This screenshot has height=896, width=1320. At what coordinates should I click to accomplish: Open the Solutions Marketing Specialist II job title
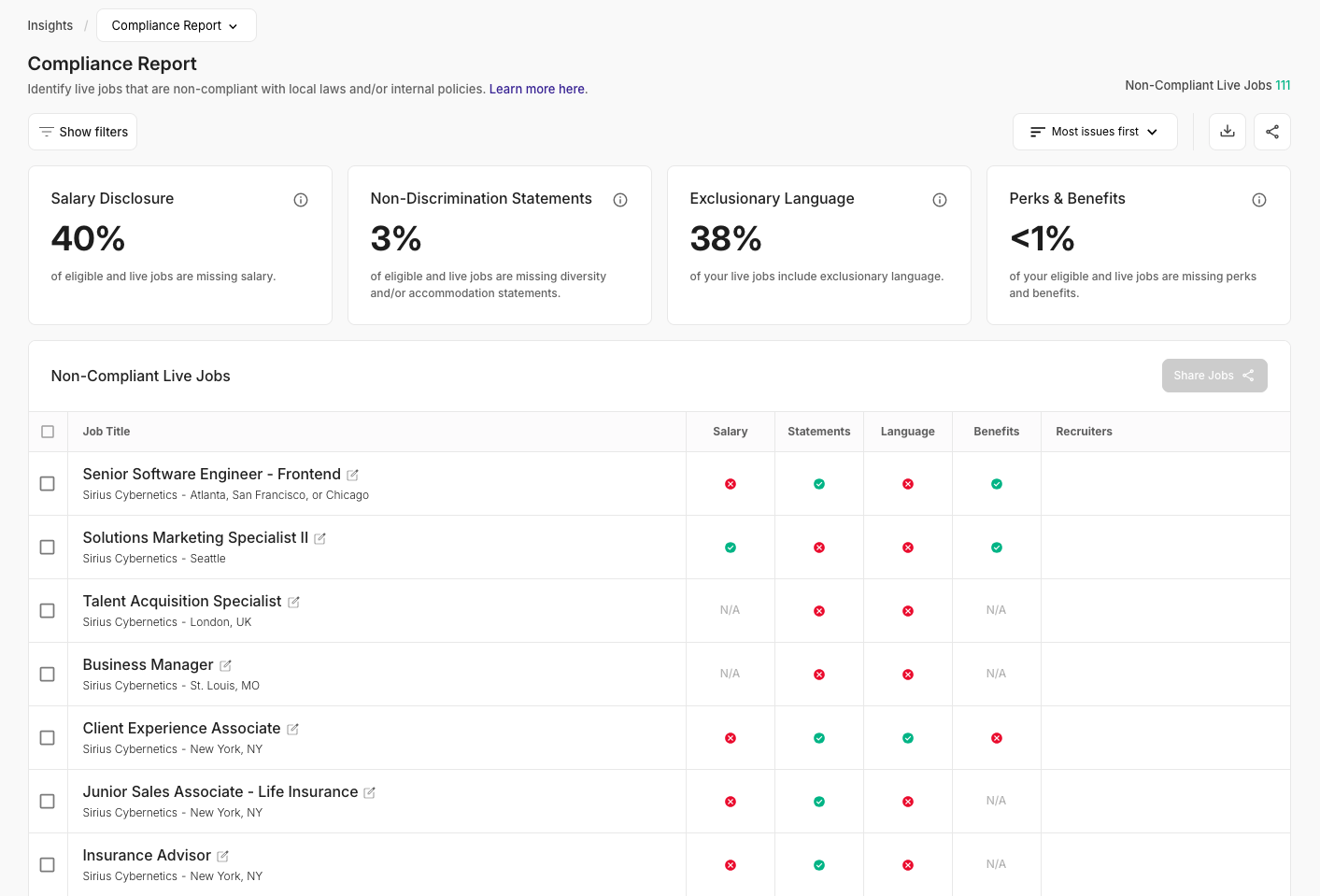coord(195,538)
